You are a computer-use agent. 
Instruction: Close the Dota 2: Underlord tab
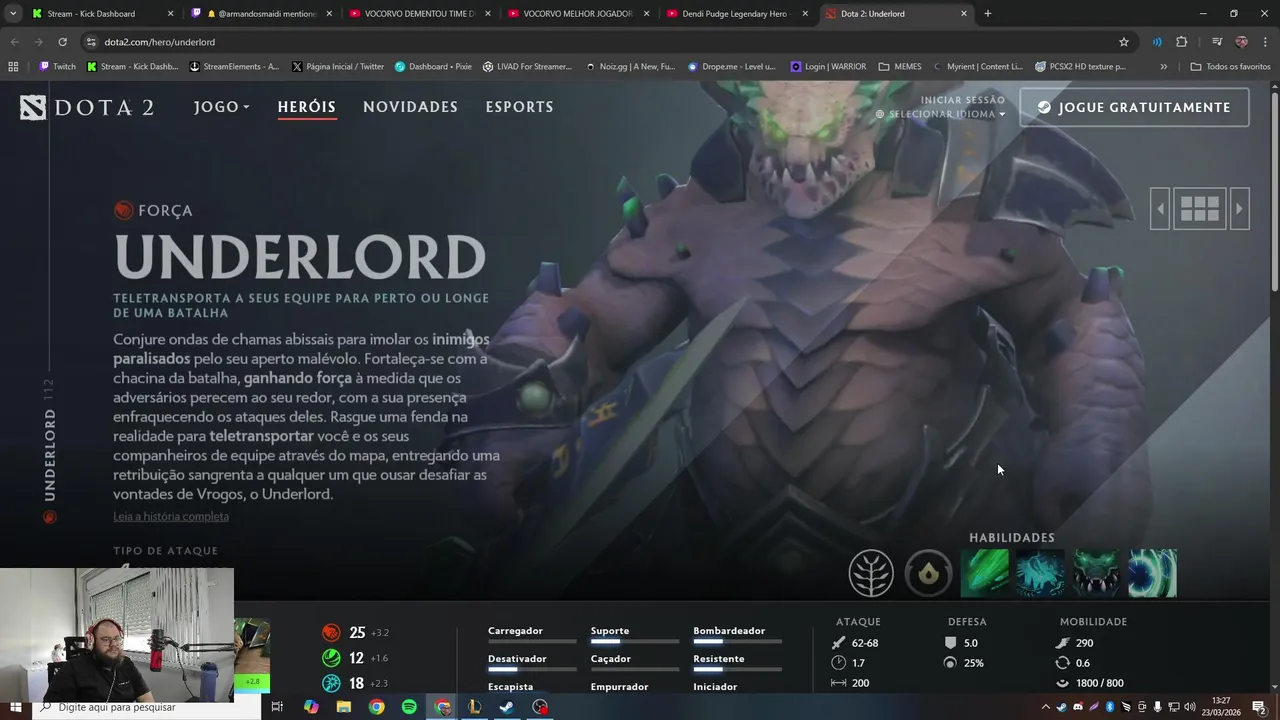964,14
